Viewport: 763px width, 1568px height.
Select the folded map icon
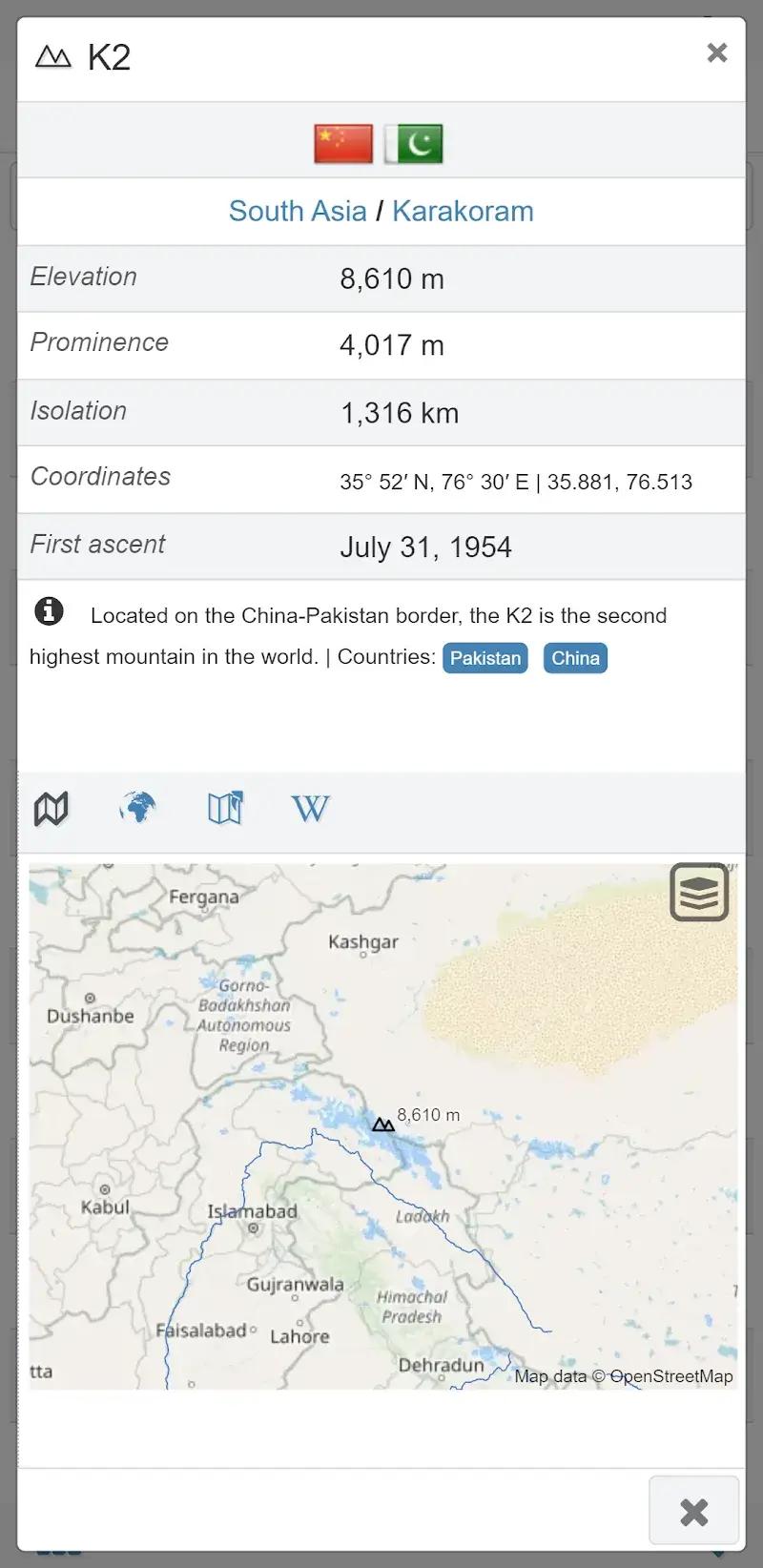(224, 808)
